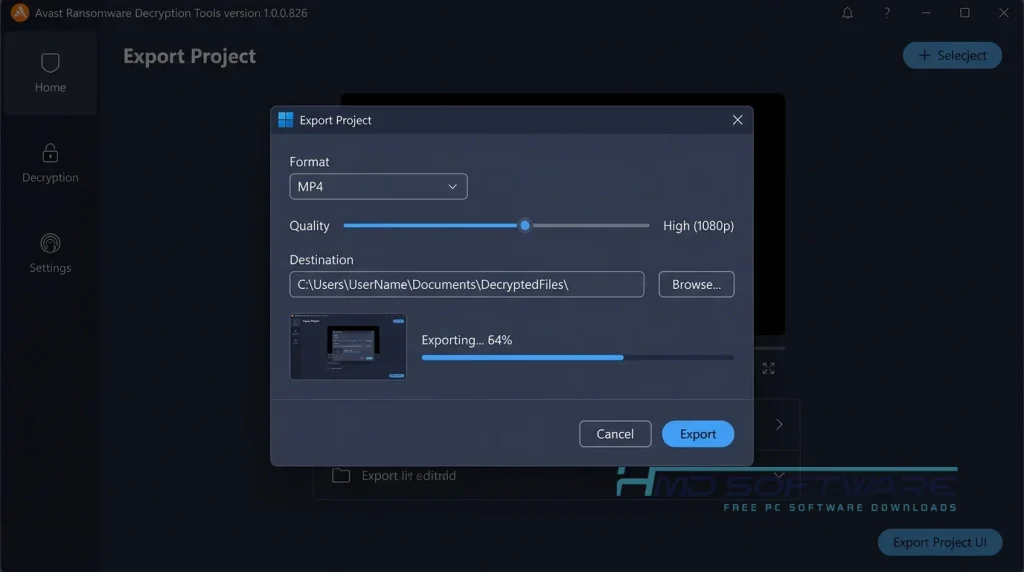Click the Avast logo in title bar
Viewport: 1024px width, 572px height.
(20, 12)
